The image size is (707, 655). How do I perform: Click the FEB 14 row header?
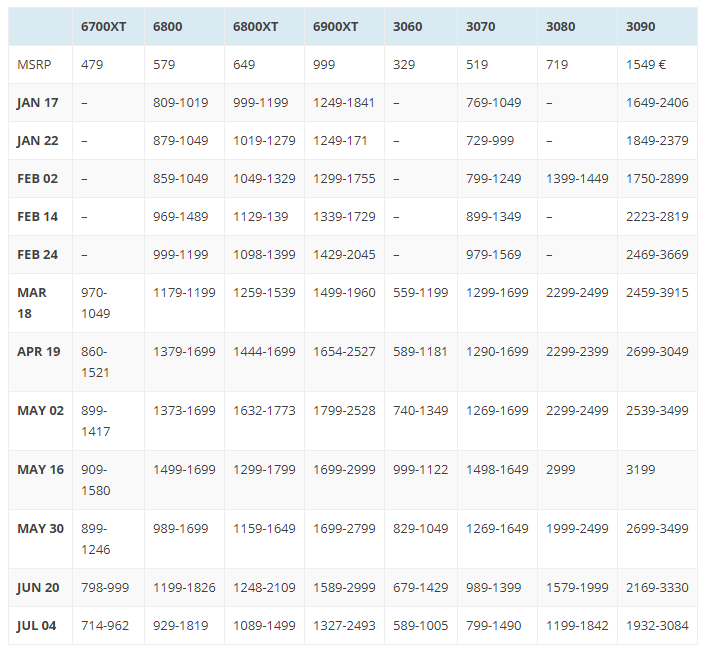pyautogui.click(x=38, y=216)
